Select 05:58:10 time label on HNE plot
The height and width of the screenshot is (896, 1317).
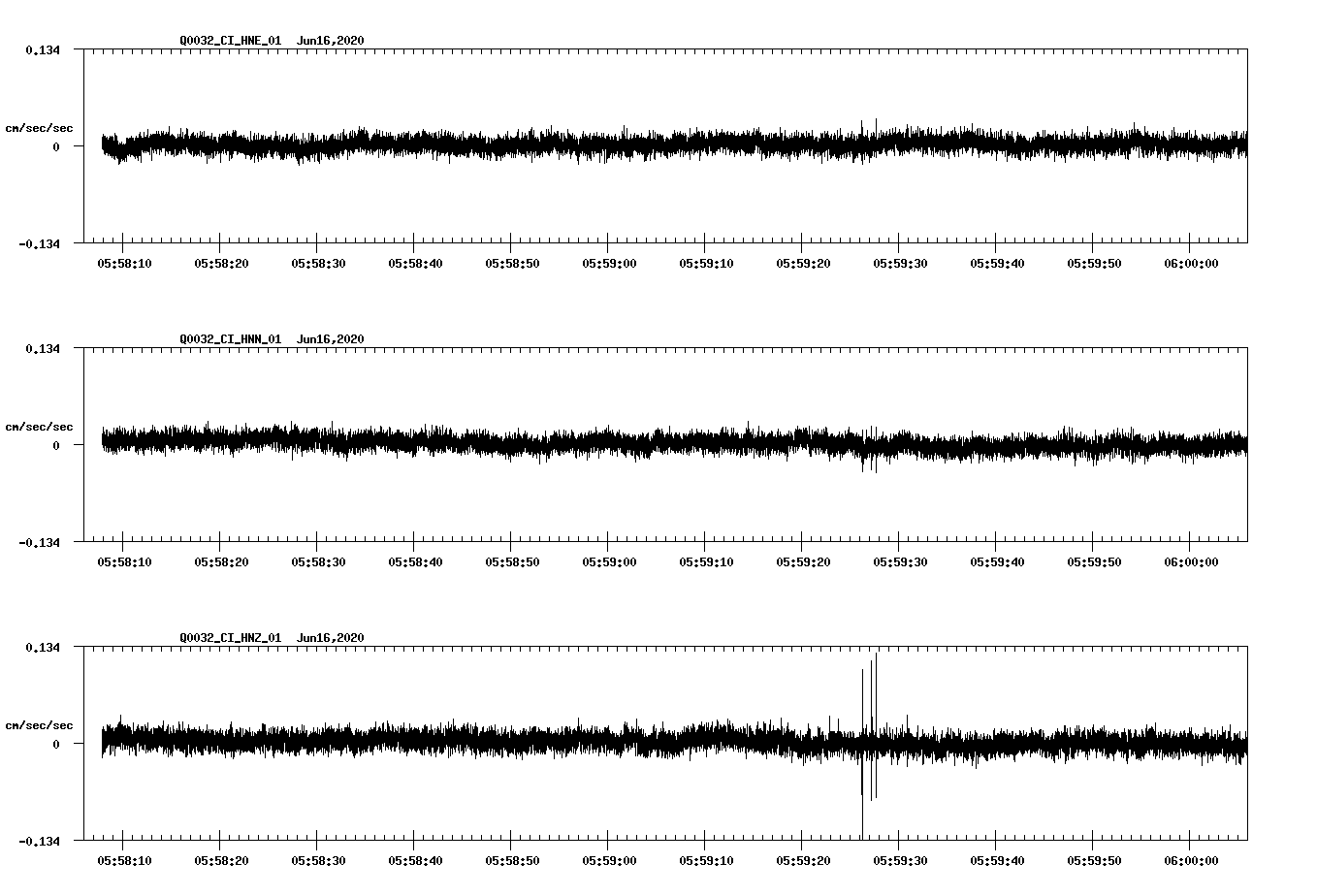124,264
